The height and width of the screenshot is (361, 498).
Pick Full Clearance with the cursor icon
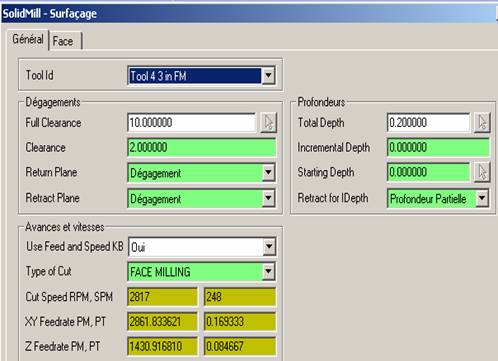pyautogui.click(x=268, y=122)
